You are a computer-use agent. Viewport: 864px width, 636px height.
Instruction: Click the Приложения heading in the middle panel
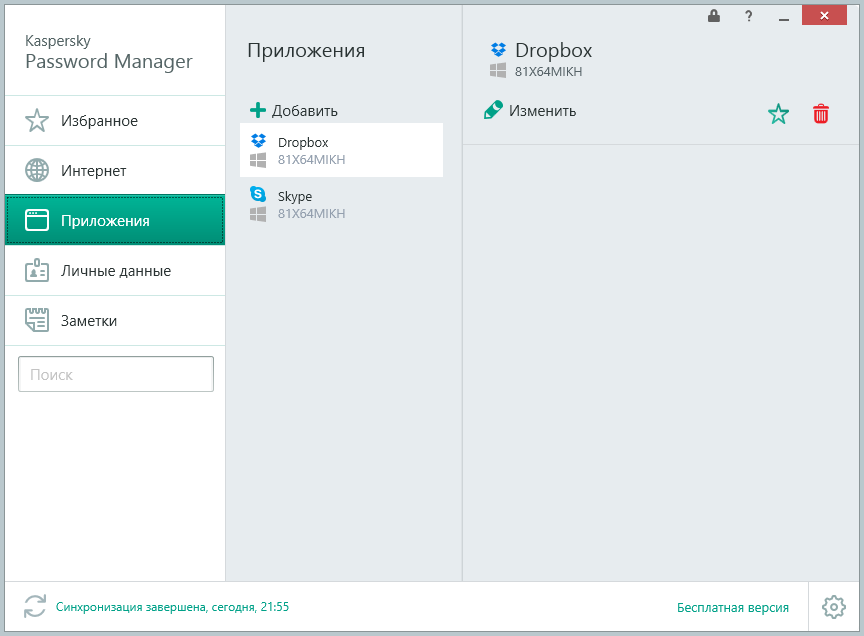tap(306, 51)
